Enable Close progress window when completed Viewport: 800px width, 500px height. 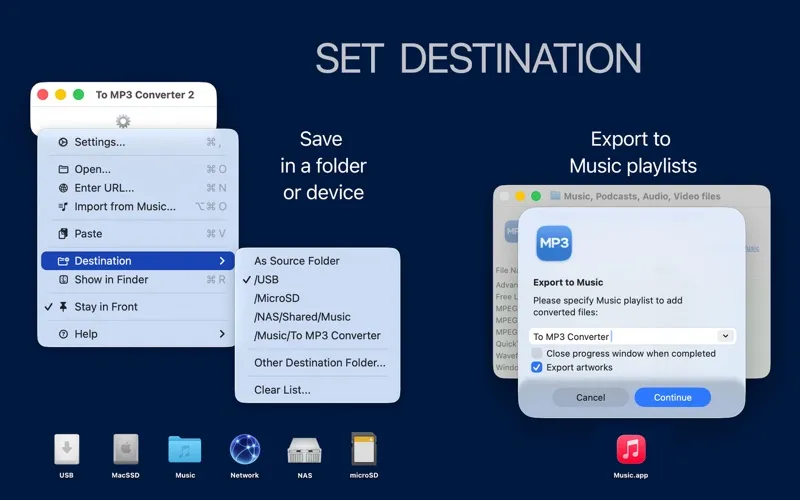click(537, 353)
